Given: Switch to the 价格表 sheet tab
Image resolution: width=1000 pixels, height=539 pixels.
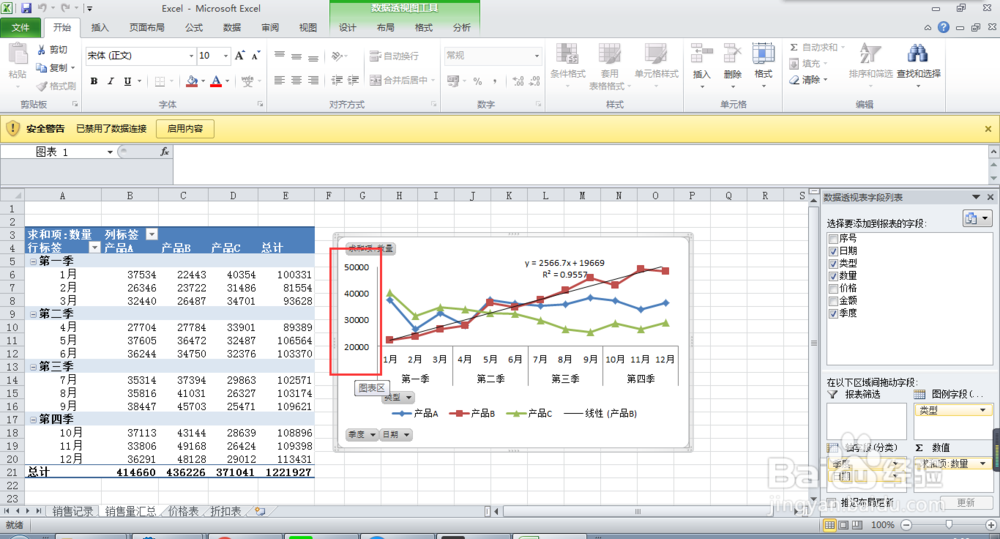Looking at the screenshot, I should coord(183,511).
